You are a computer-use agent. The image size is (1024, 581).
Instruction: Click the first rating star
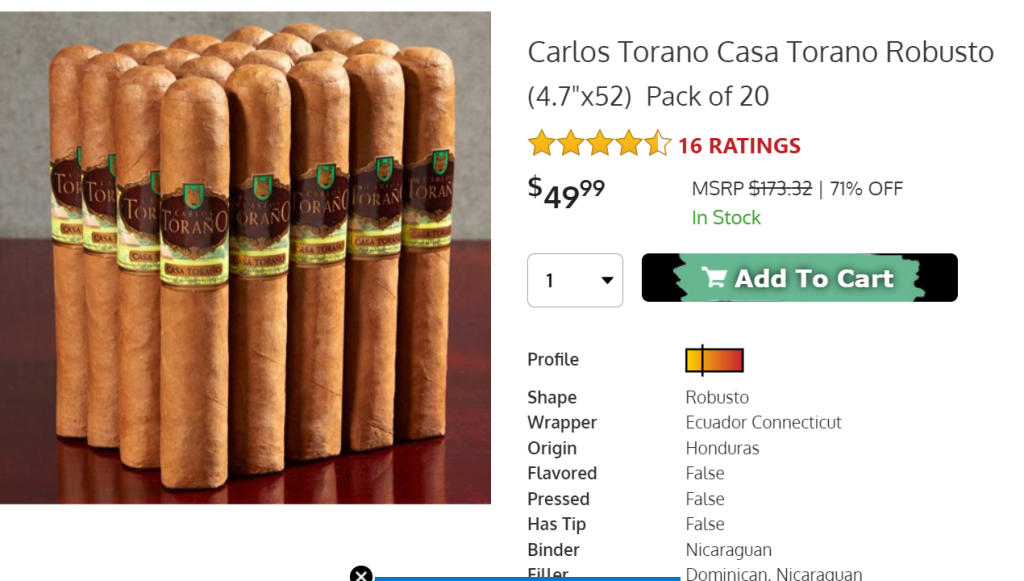(541, 143)
